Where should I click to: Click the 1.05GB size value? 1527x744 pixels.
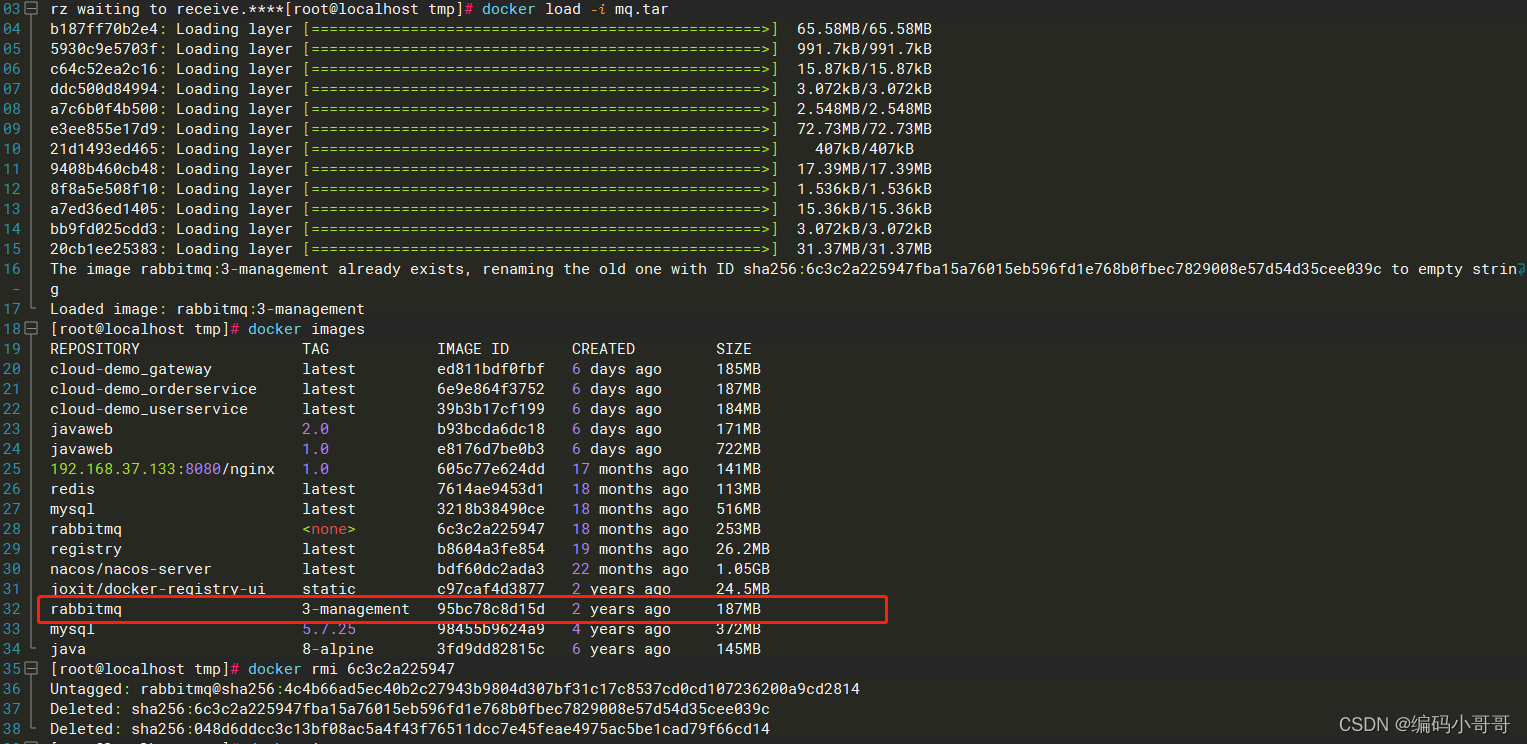(x=743, y=569)
